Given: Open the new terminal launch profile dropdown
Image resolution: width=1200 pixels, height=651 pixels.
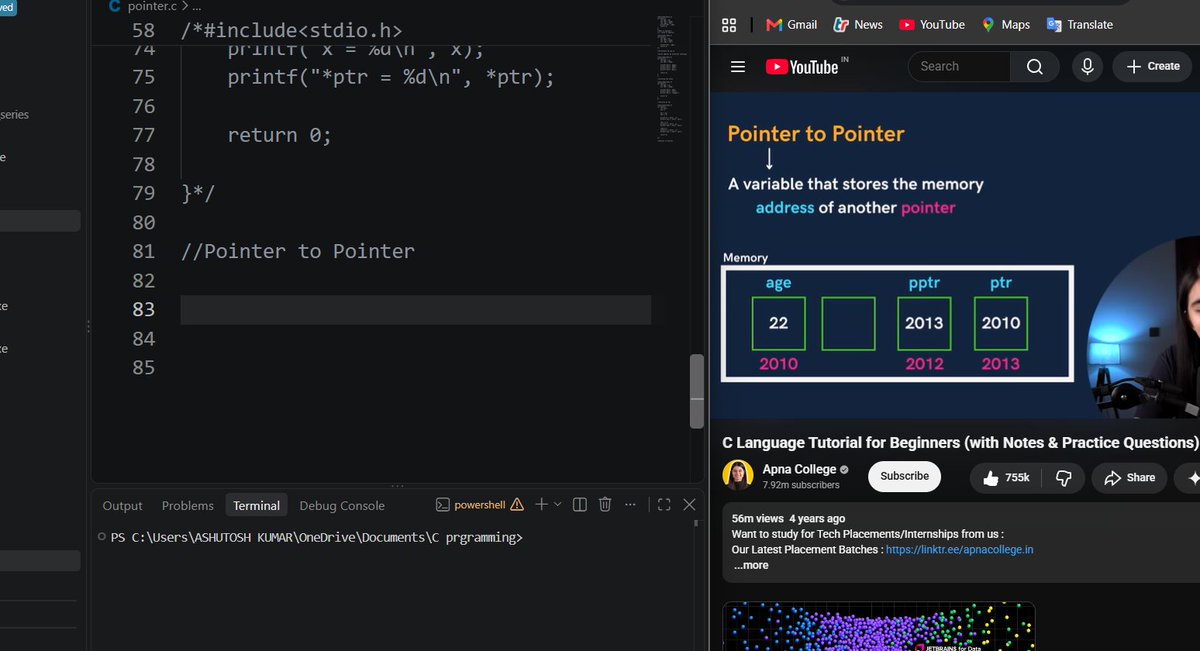Looking at the screenshot, I should (x=558, y=505).
